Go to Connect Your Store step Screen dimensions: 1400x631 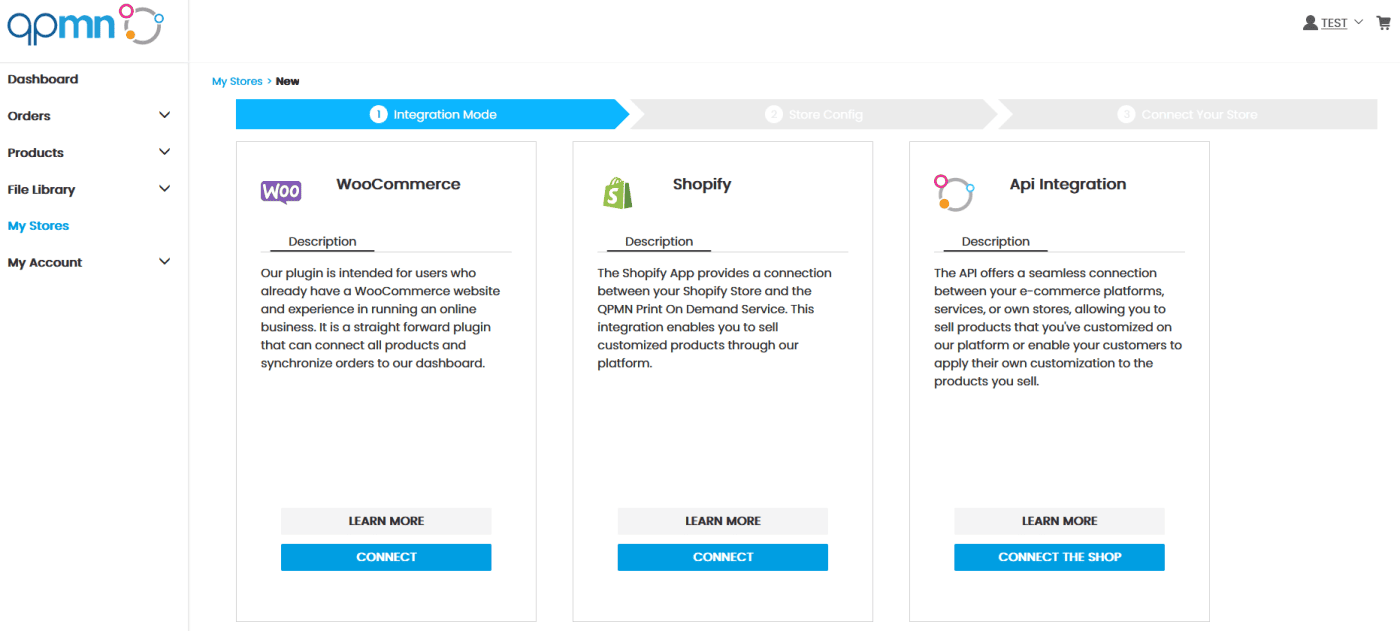[x=1187, y=115]
